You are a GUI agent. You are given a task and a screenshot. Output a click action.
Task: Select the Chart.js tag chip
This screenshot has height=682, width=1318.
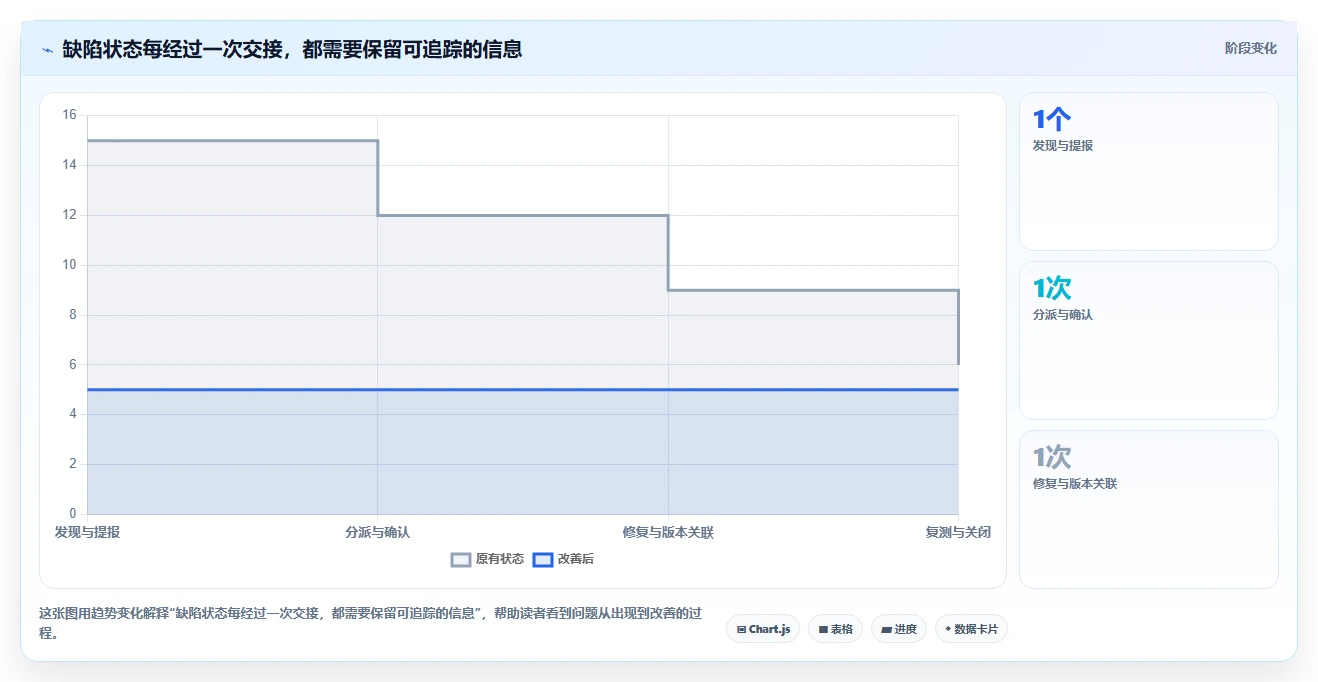pos(763,629)
